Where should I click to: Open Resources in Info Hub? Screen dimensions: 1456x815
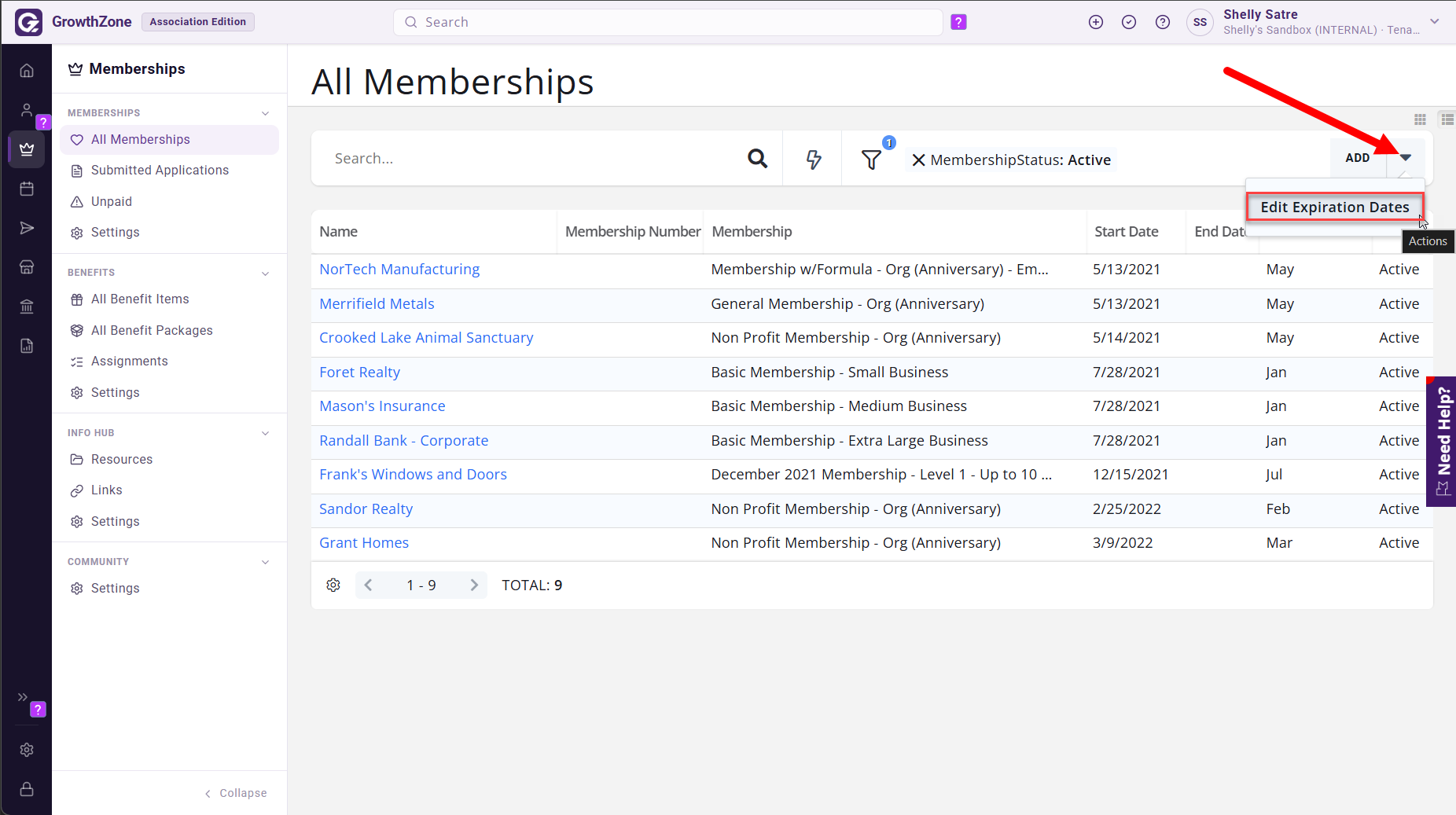pos(122,460)
